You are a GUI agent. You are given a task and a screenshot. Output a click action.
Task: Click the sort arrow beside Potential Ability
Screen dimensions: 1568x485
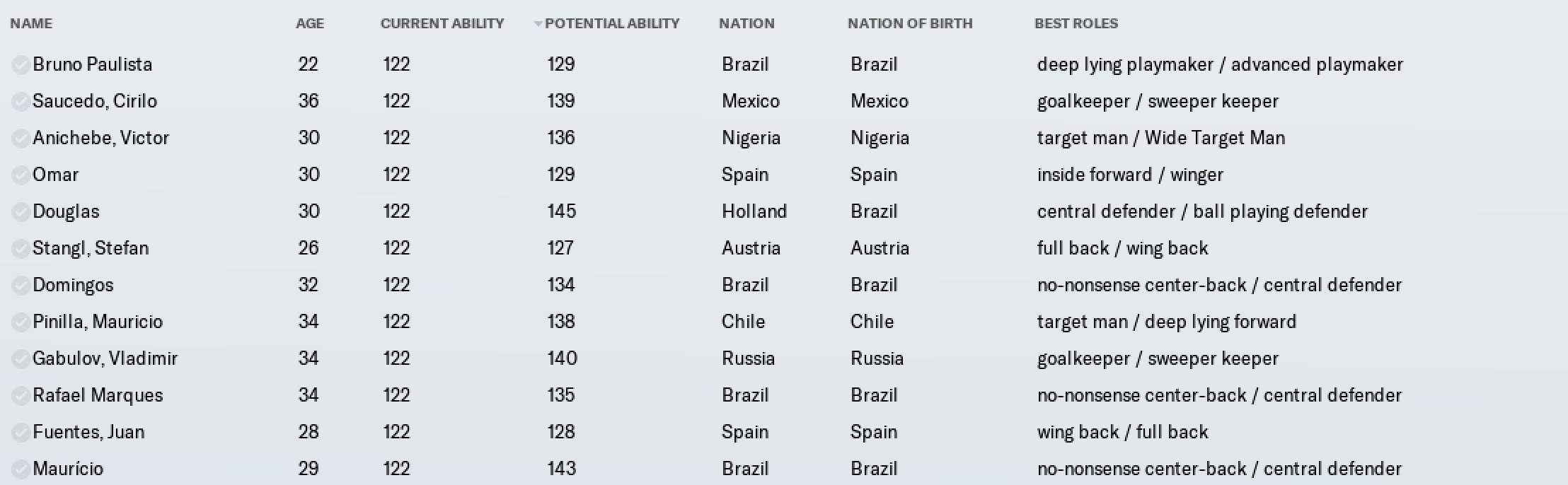tap(538, 24)
